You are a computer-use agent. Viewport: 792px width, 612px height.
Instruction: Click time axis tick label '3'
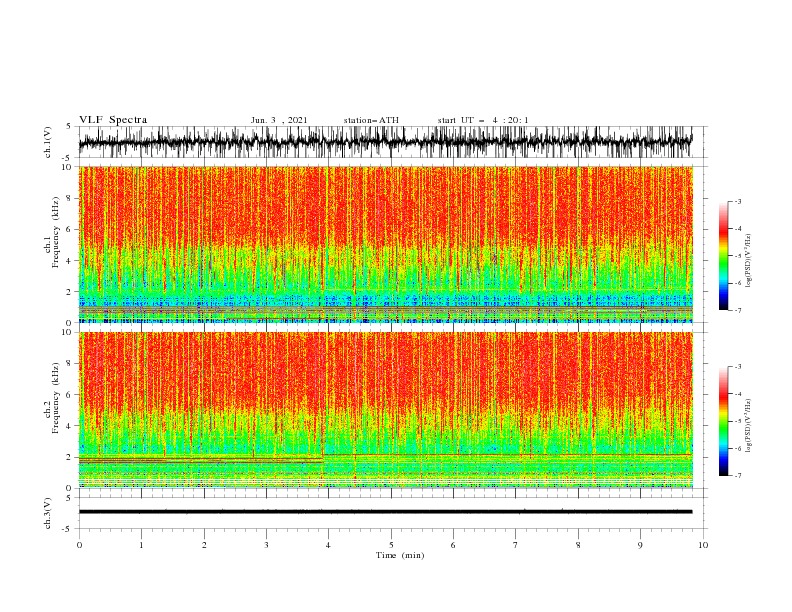(x=266, y=545)
